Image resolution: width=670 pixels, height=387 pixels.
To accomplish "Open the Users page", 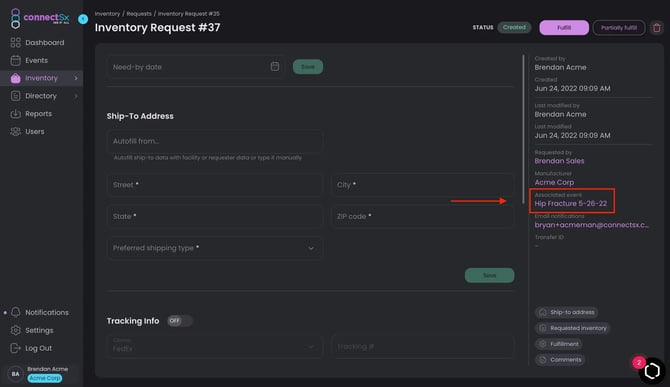I will [27, 132].
